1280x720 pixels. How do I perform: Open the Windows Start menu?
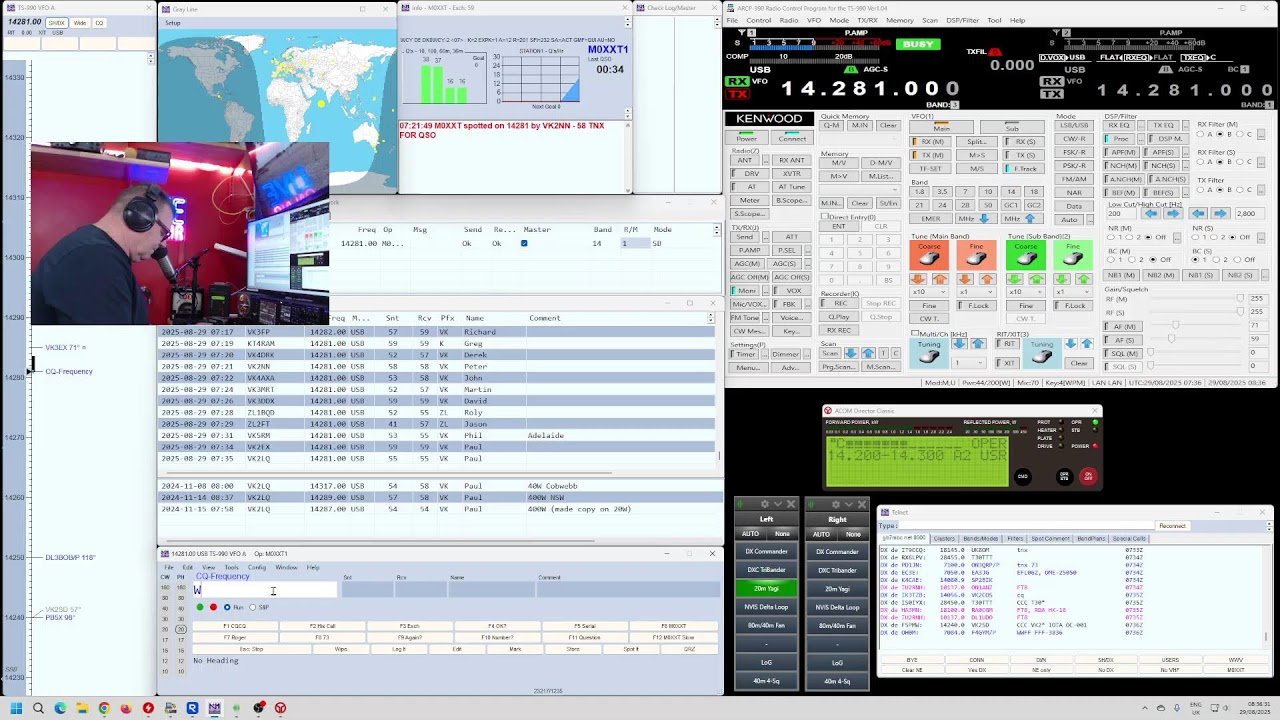pos(16,708)
